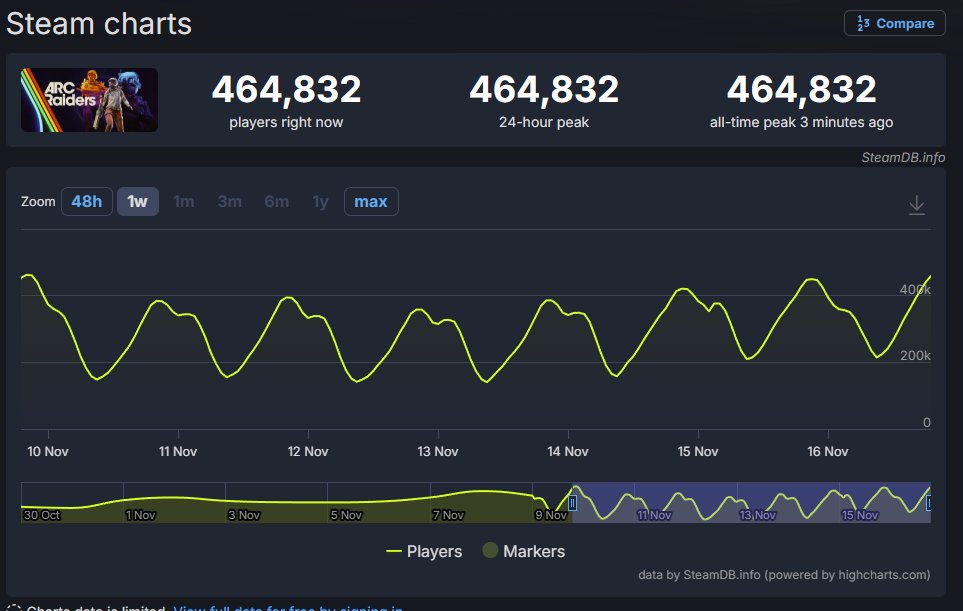Select the 6m zoom option
The height and width of the screenshot is (611, 963).
276,201
